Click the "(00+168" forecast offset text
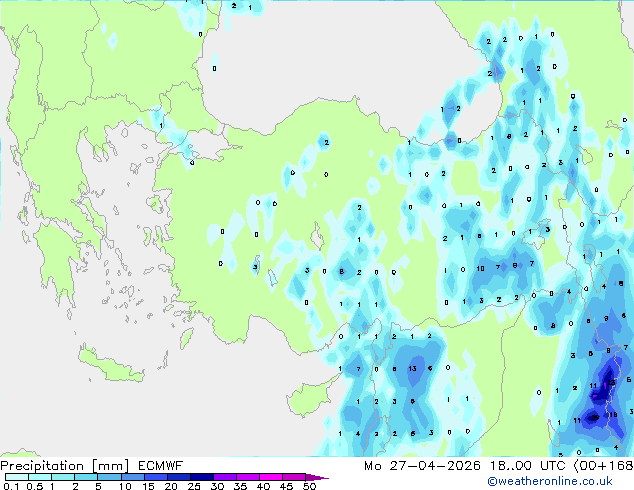 (x=603, y=466)
